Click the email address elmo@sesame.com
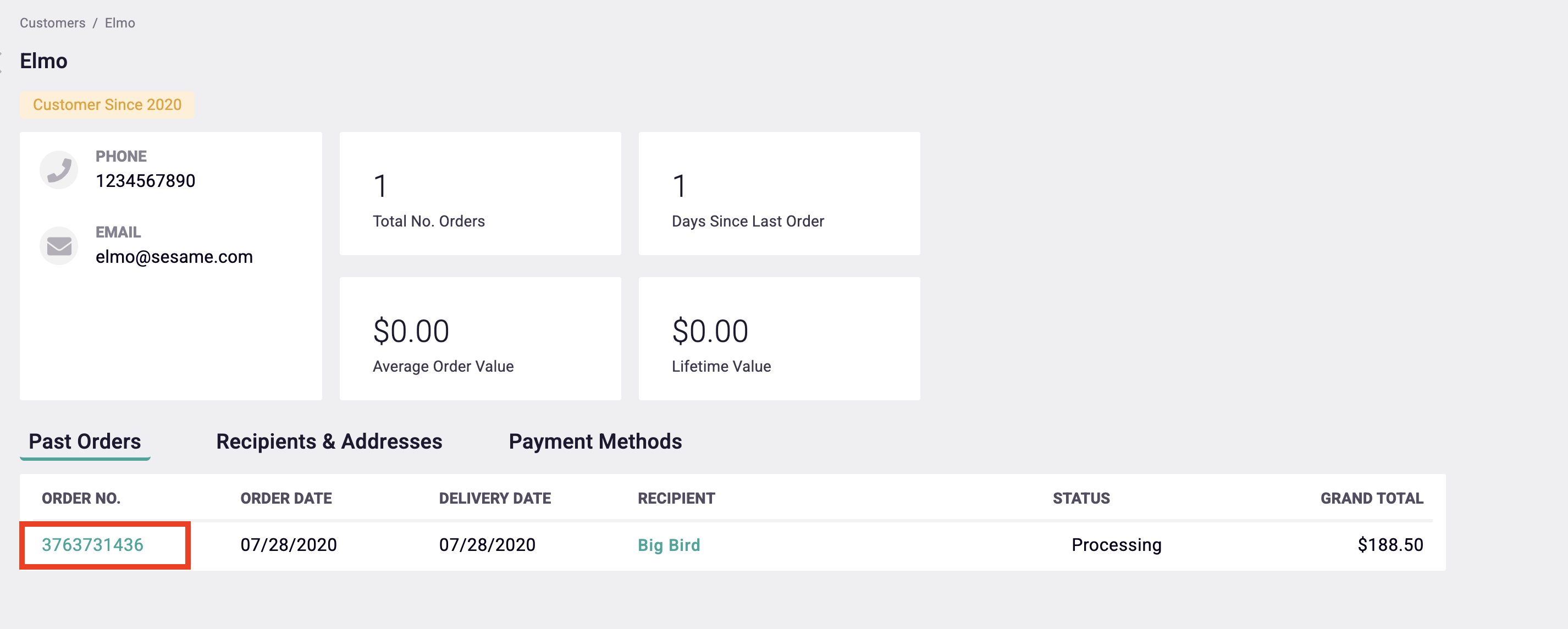 (174, 256)
